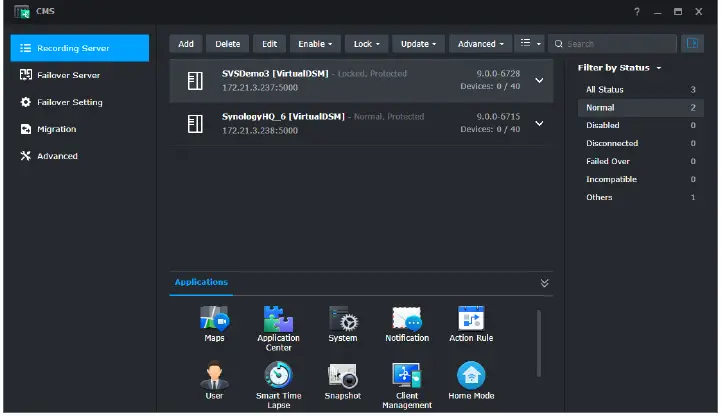Open the Advanced toolbar dropdown
This screenshot has width=722, height=416.
[480, 44]
